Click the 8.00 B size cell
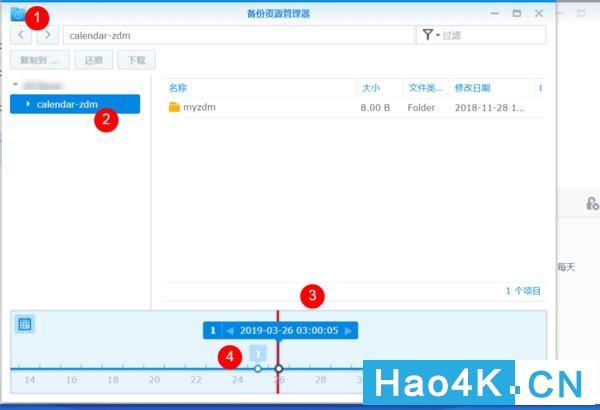Image resolution: width=600 pixels, height=410 pixels. click(x=375, y=108)
